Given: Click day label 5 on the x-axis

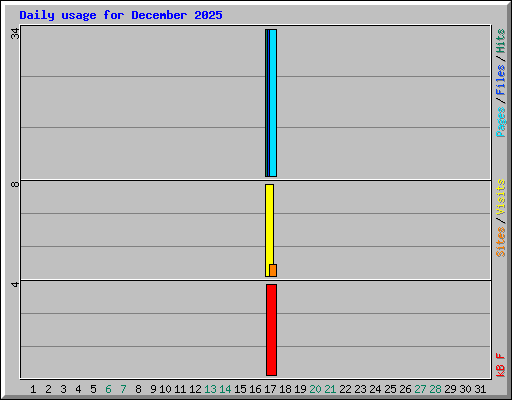Looking at the screenshot, I should pos(93,389).
